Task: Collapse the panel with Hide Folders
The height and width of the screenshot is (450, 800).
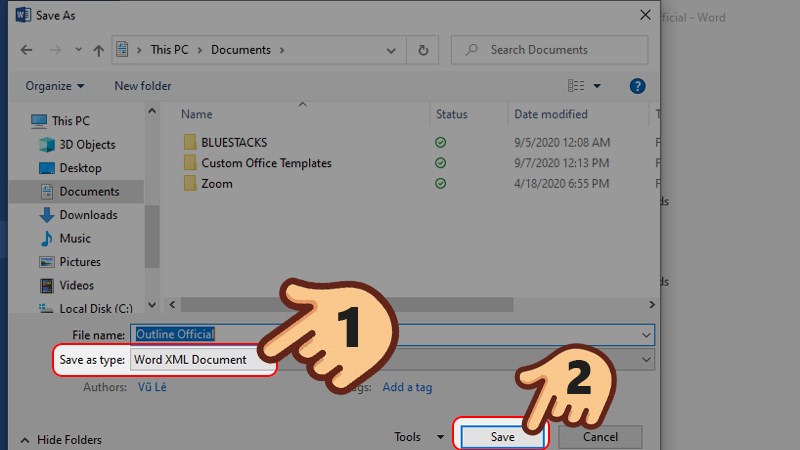Action: 73,439
